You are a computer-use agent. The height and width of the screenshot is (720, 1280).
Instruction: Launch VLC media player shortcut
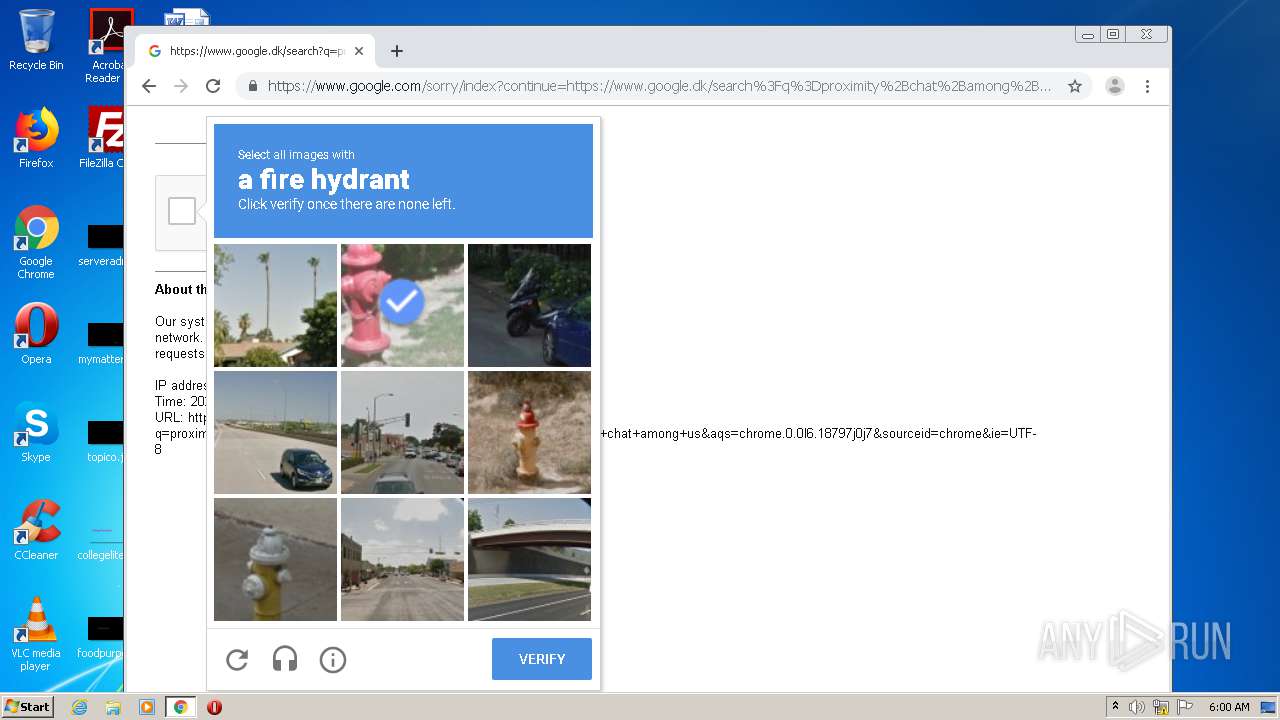tap(36, 633)
